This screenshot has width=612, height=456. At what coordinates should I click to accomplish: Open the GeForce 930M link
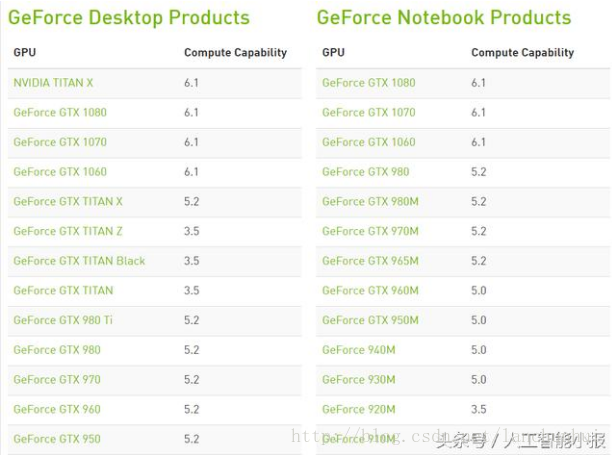point(359,379)
